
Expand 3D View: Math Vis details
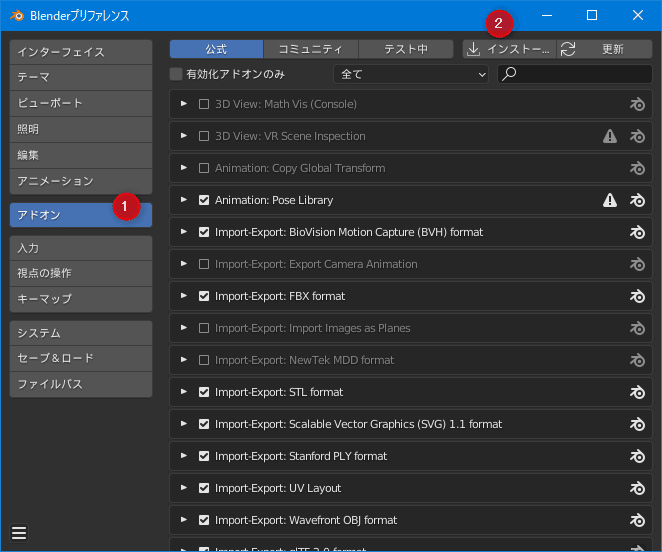point(184,103)
